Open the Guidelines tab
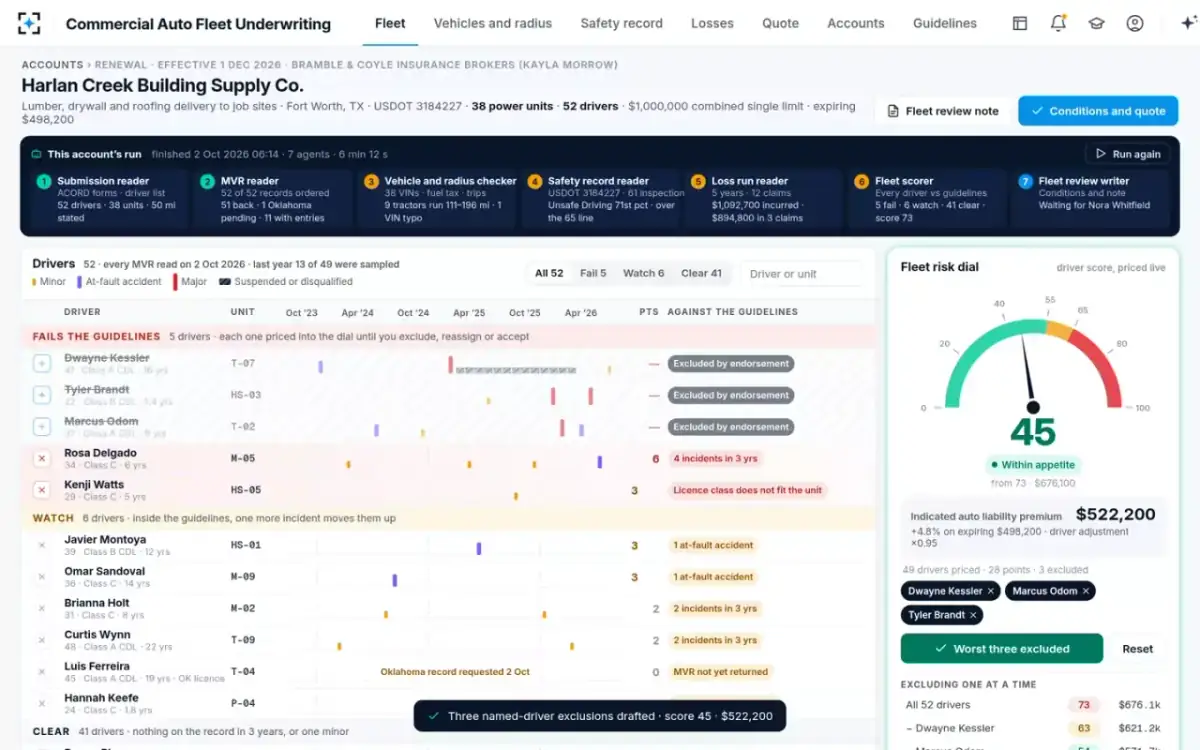The height and width of the screenshot is (750, 1200). [x=945, y=23]
